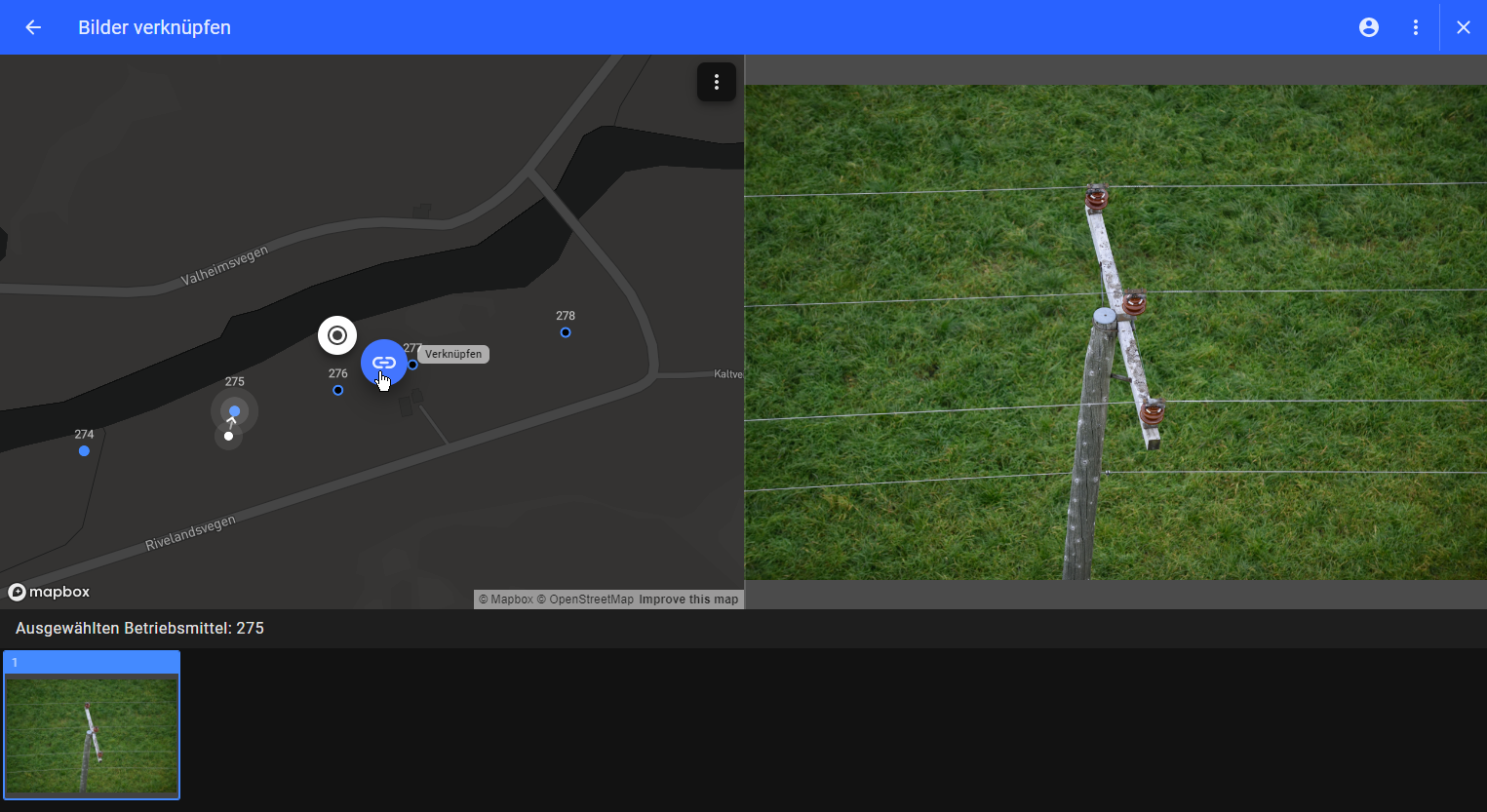Close the Bilder verknüpfen view
This screenshot has width=1487, height=812.
tap(1463, 27)
